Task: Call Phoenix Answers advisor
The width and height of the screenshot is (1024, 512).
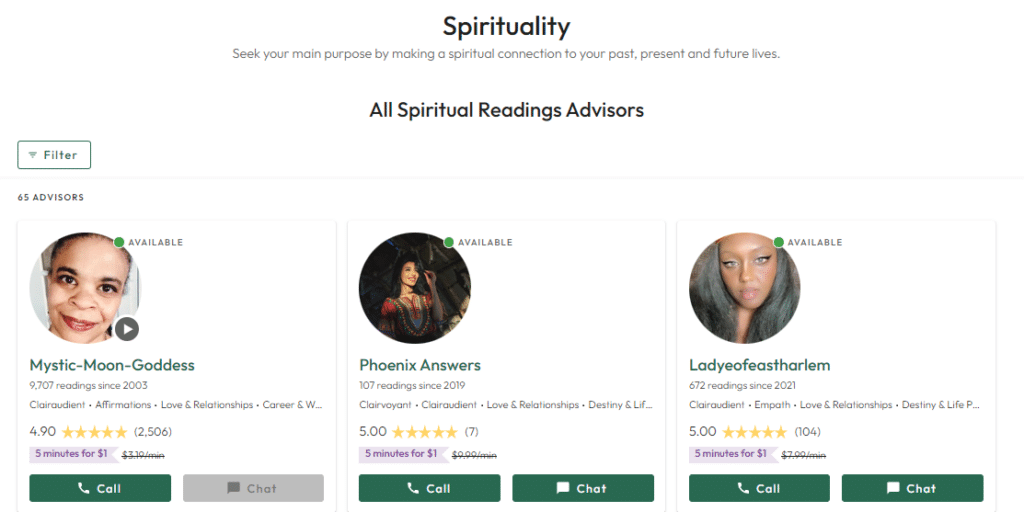Action: point(430,488)
